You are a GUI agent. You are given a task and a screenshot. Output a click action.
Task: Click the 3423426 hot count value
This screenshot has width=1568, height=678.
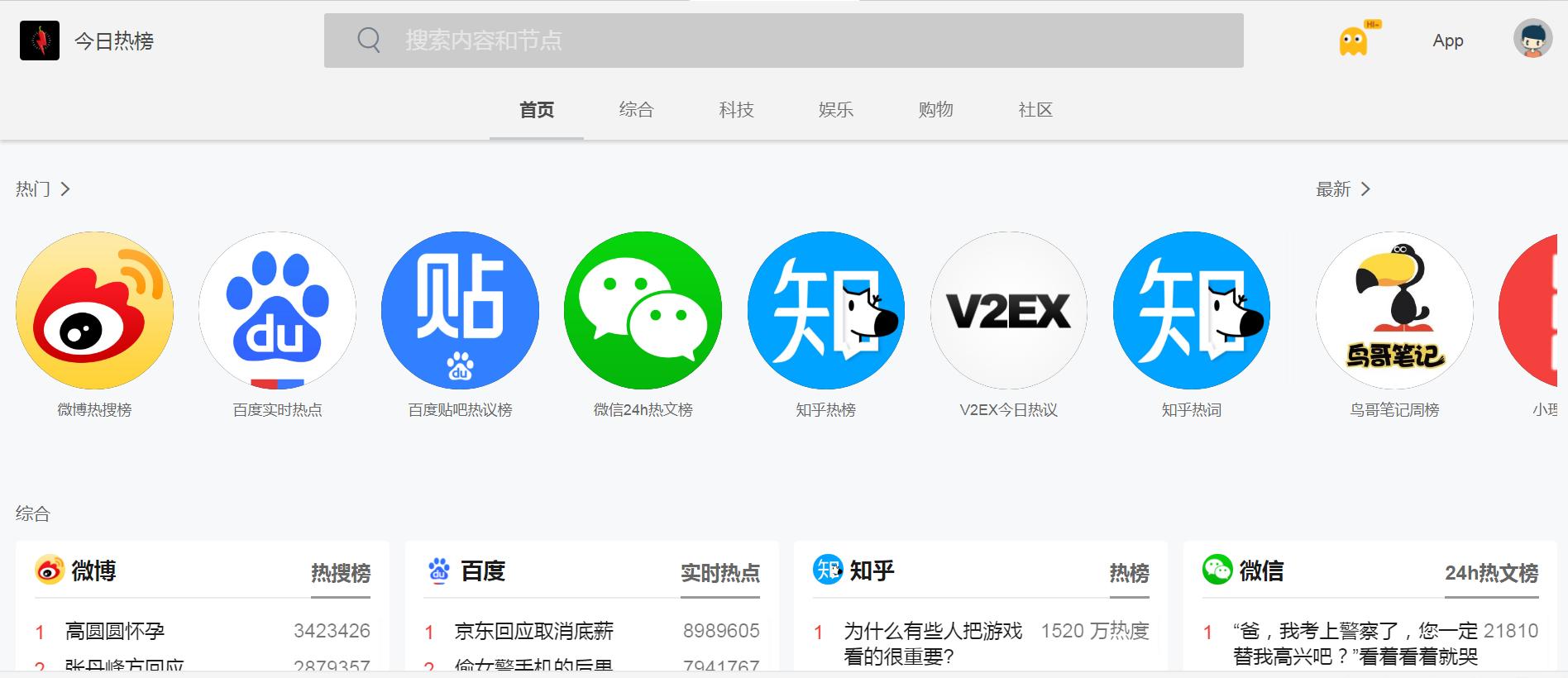[x=332, y=631]
